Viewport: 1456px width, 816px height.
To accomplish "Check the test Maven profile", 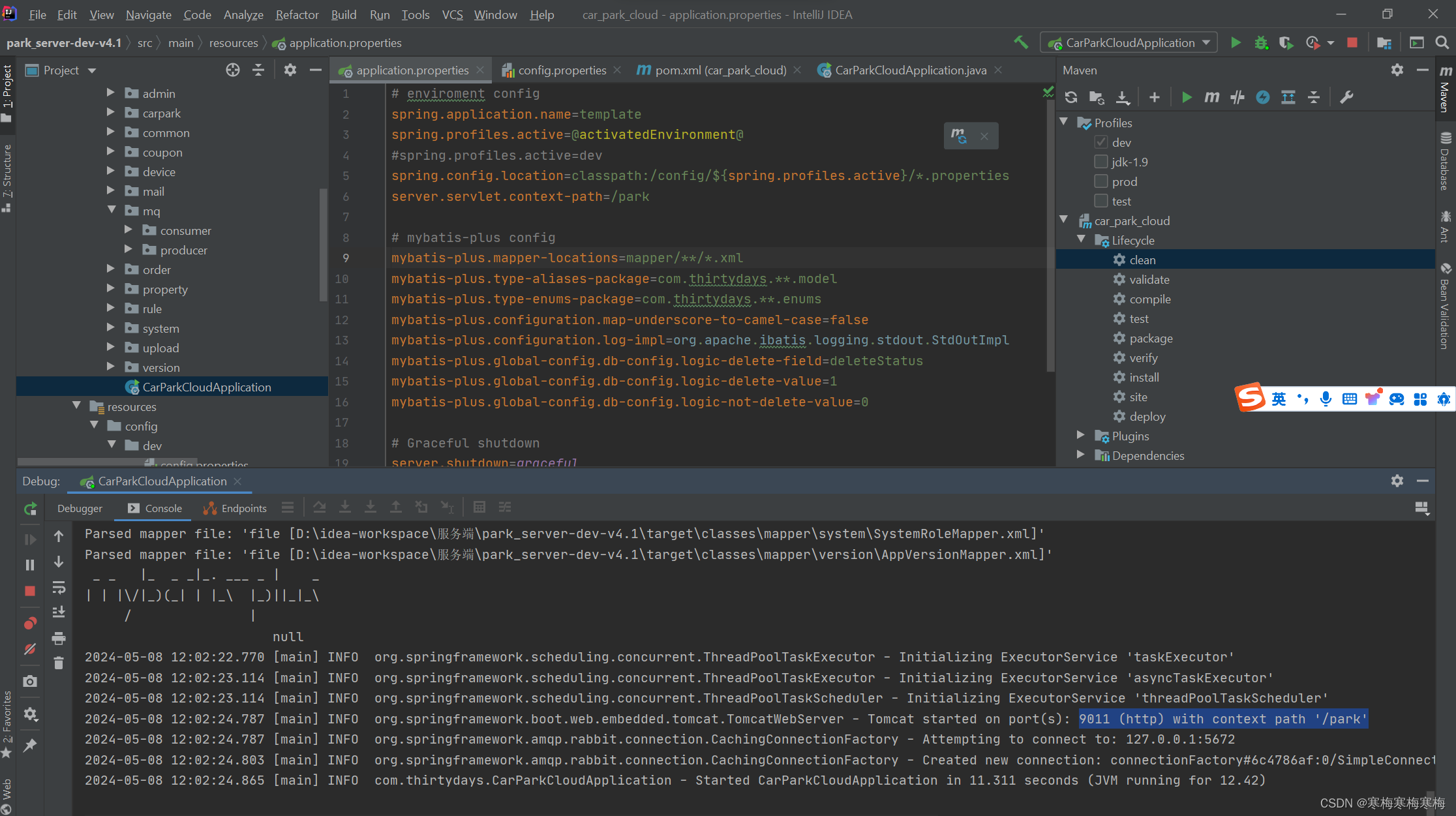I will pyautogui.click(x=1101, y=201).
